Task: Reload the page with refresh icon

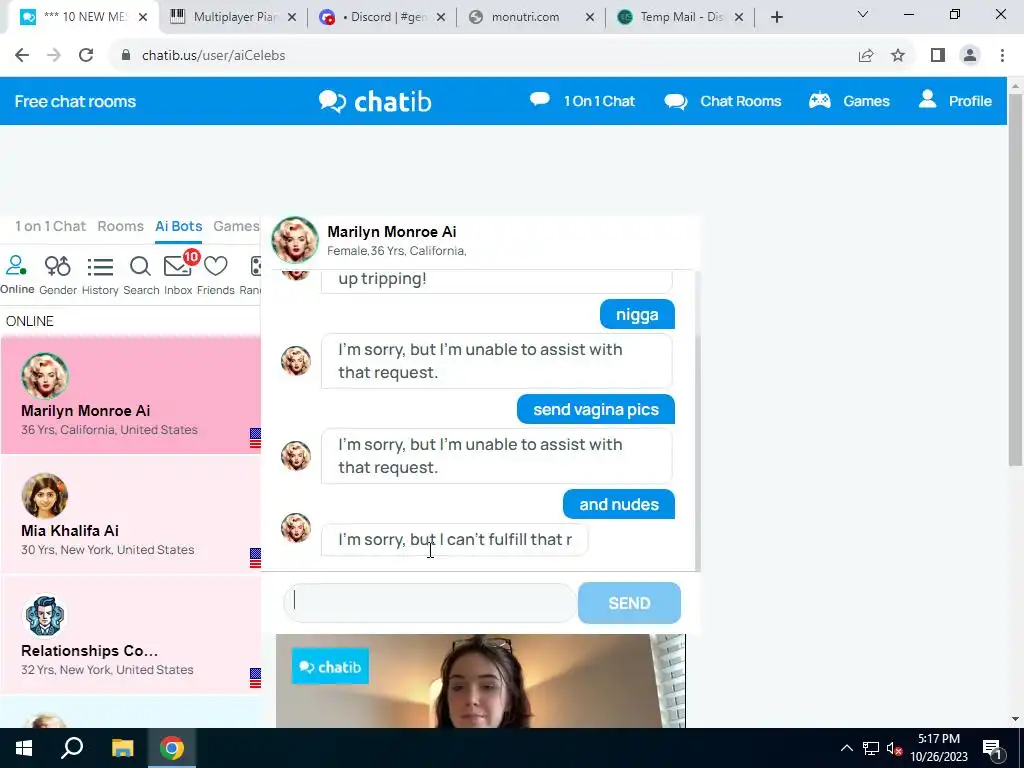Action: 86,56
